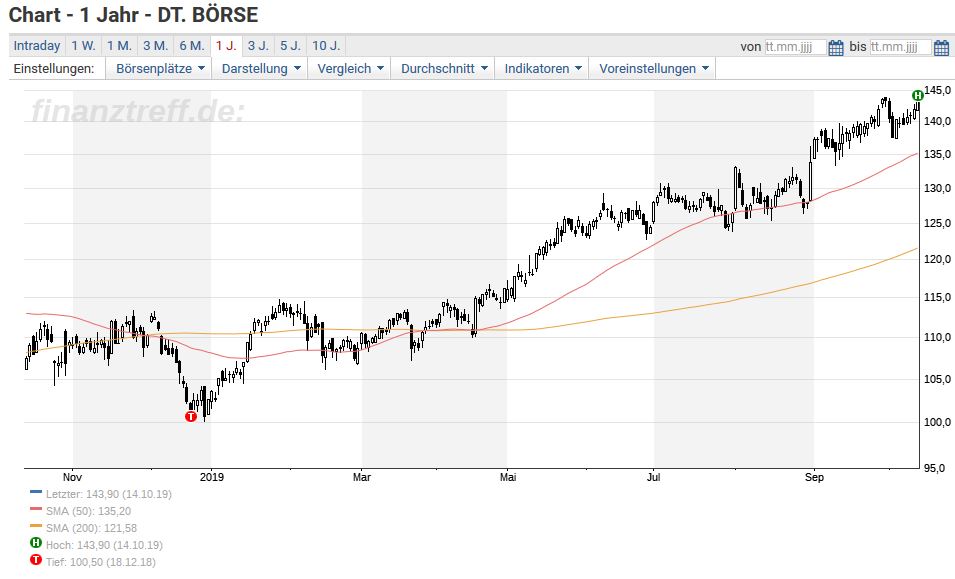Viewport: 955px width, 579px height.
Task: Click legend text 'Hoch: 143,90 (14.10.19)'
Action: 104,546
